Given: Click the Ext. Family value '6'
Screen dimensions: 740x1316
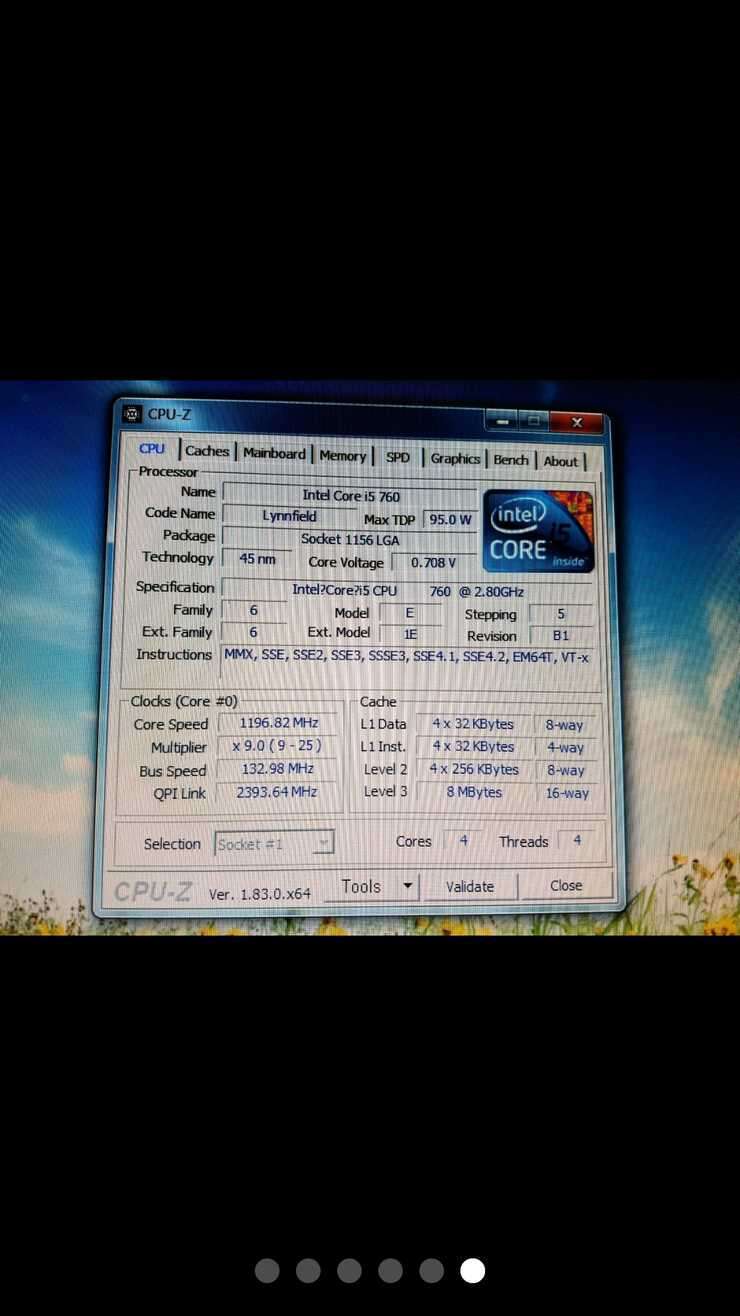Looking at the screenshot, I should click(x=254, y=632).
